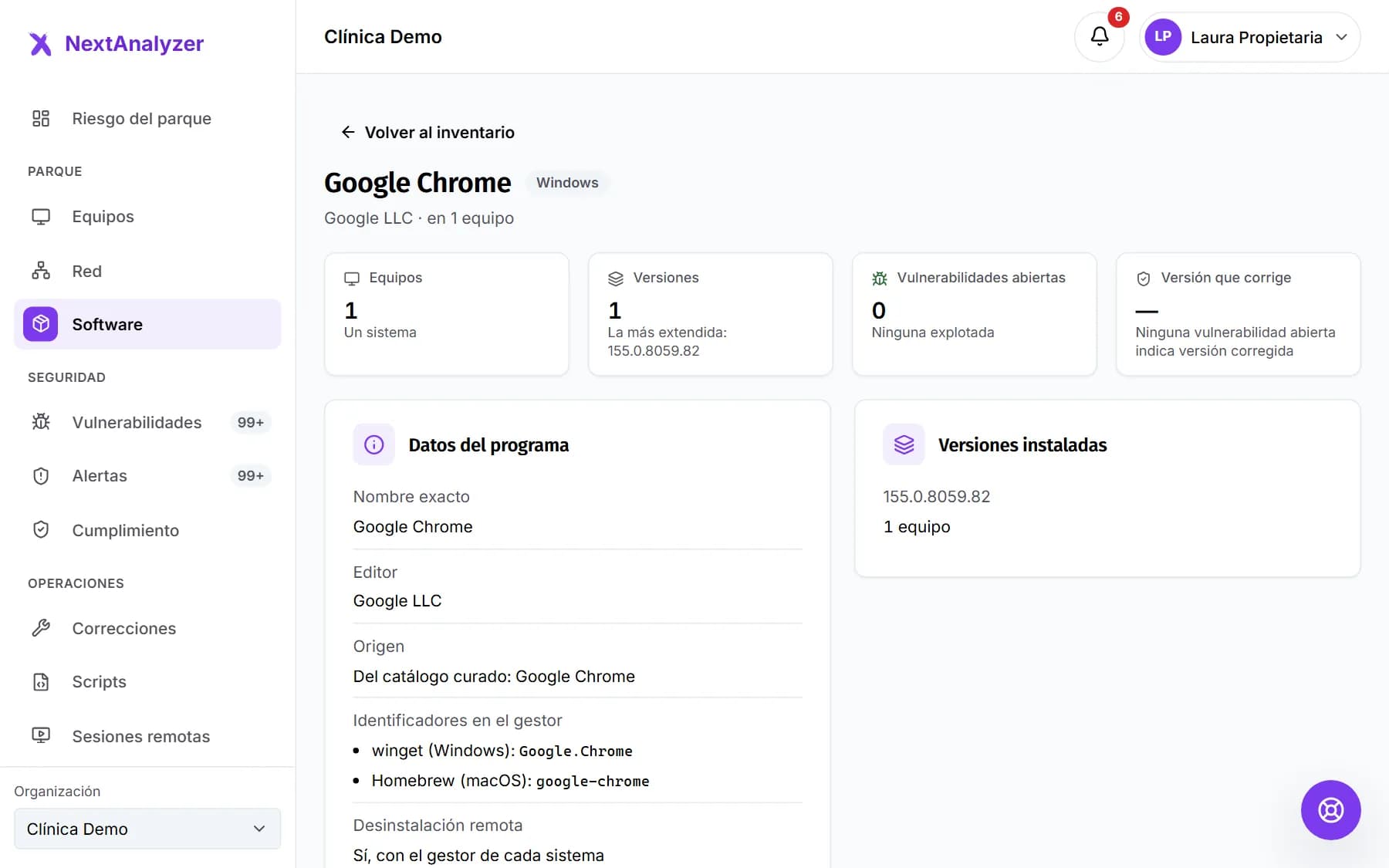Open the Equipos section
Image resolution: width=1389 pixels, height=868 pixels.
point(147,217)
